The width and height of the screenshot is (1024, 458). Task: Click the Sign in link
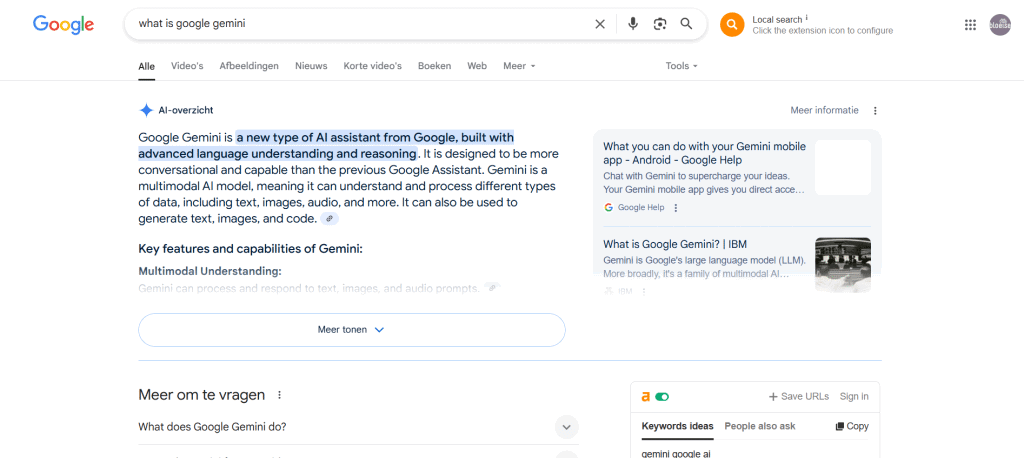coord(854,397)
